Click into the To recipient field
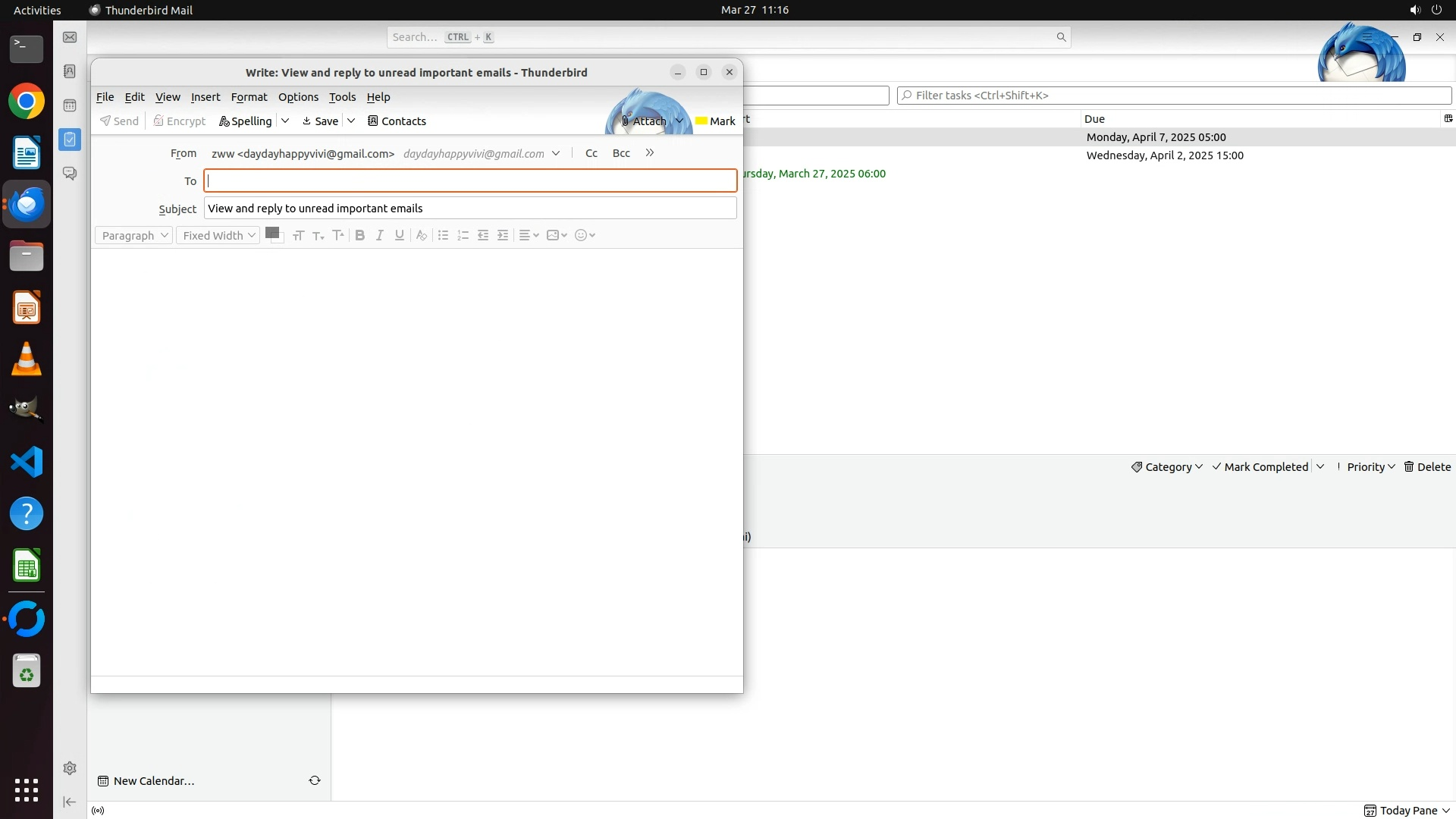Viewport: 1456px width, 819px height. click(x=470, y=180)
